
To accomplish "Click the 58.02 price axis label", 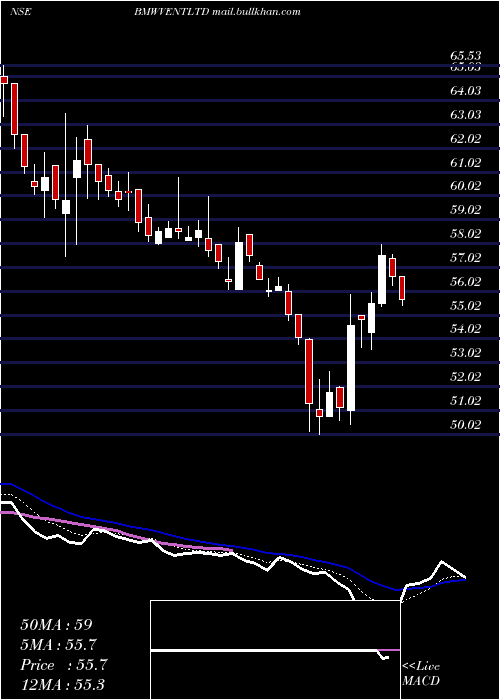I will [466, 234].
